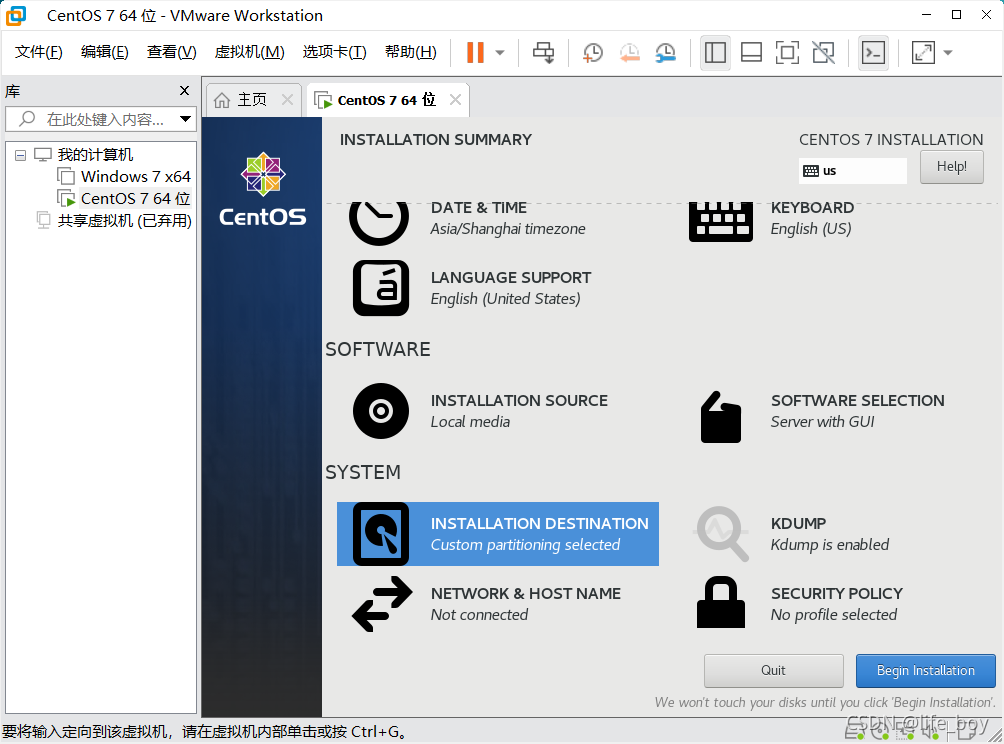Open the stretch display dropdown arrow
This screenshot has width=1004, height=744.
tap(948, 53)
